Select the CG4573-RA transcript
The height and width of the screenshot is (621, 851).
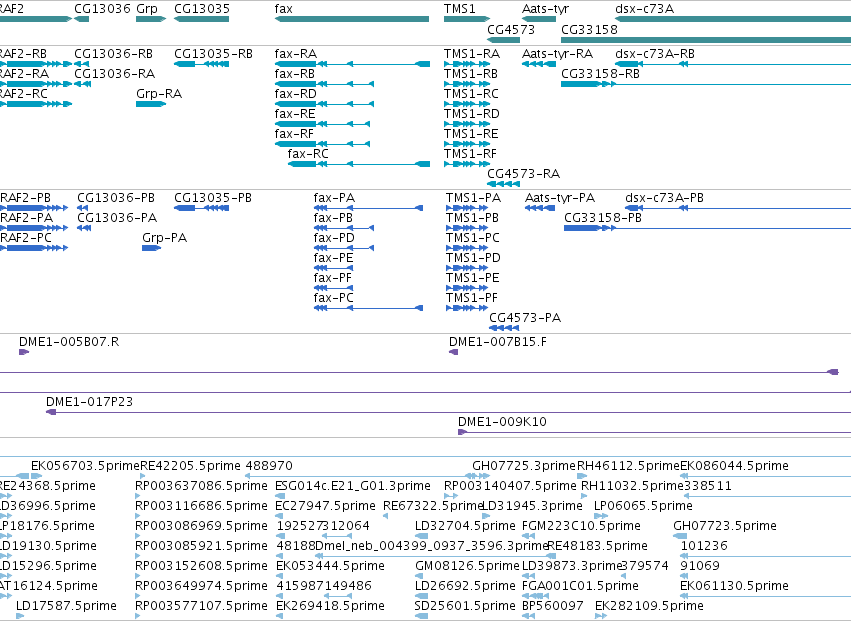pyautogui.click(x=524, y=174)
